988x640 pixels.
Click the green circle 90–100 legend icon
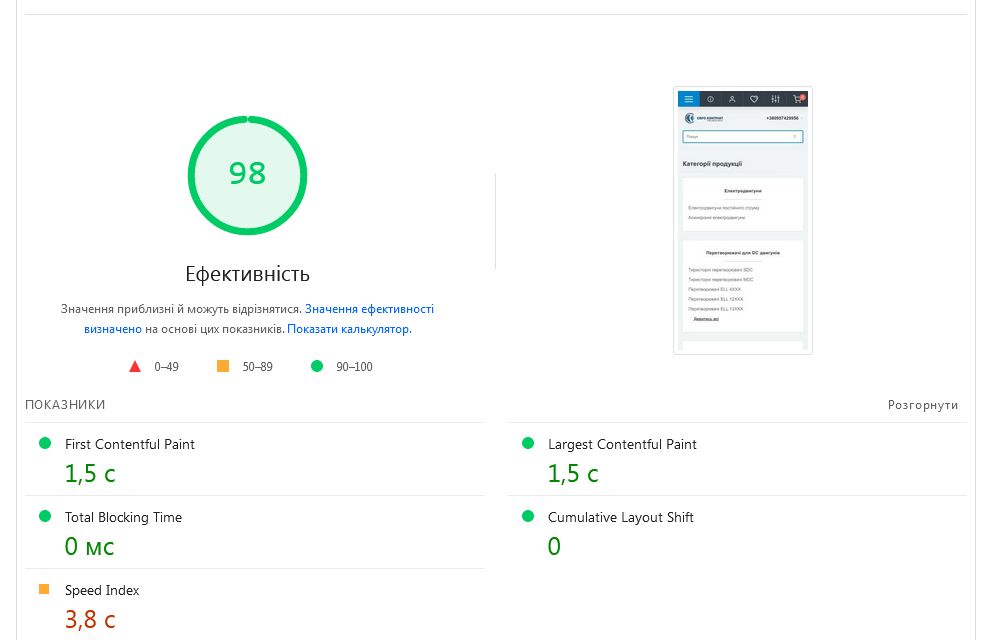point(317,366)
